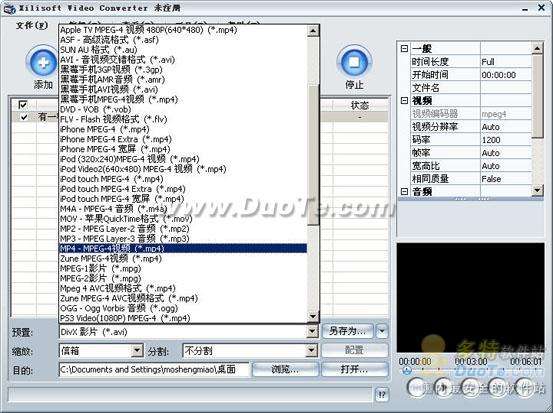Click the blue Add (添加) plus icon
This screenshot has width=553, height=413.
click(x=42, y=63)
